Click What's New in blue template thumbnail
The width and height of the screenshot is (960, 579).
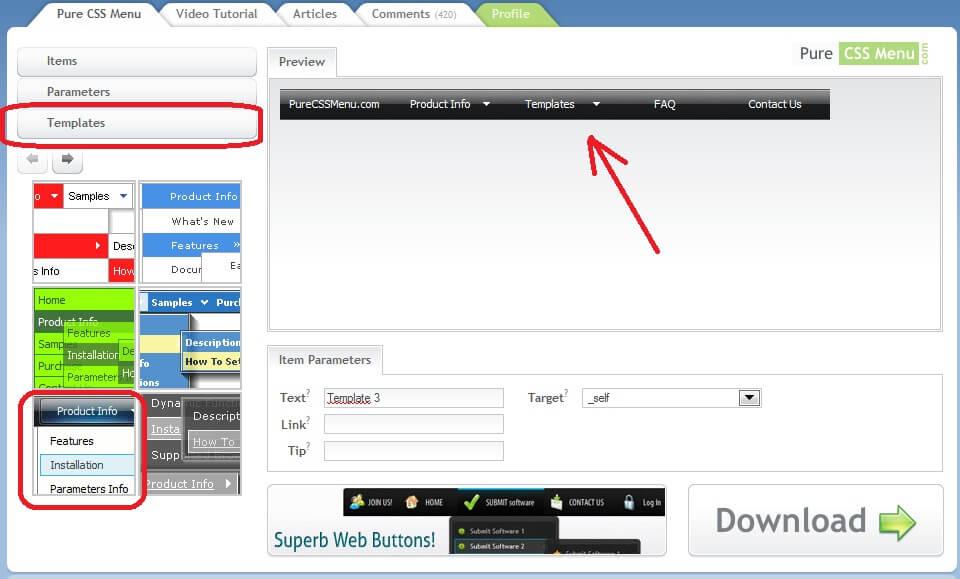203,222
